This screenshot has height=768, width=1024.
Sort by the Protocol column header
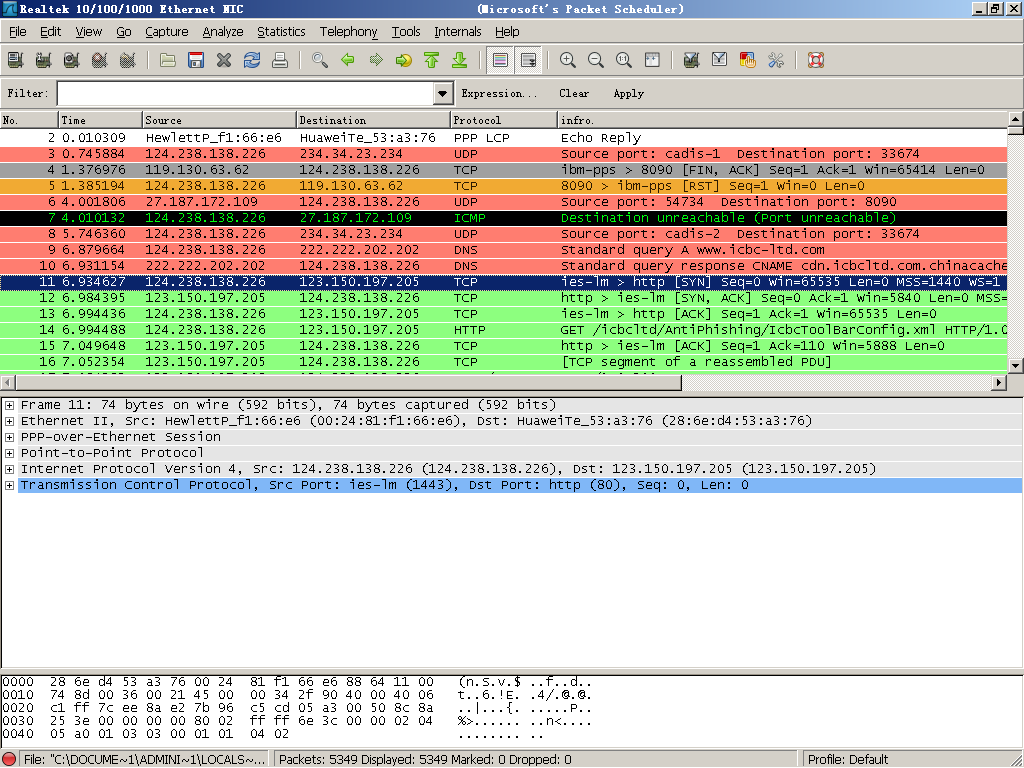[x=503, y=120]
